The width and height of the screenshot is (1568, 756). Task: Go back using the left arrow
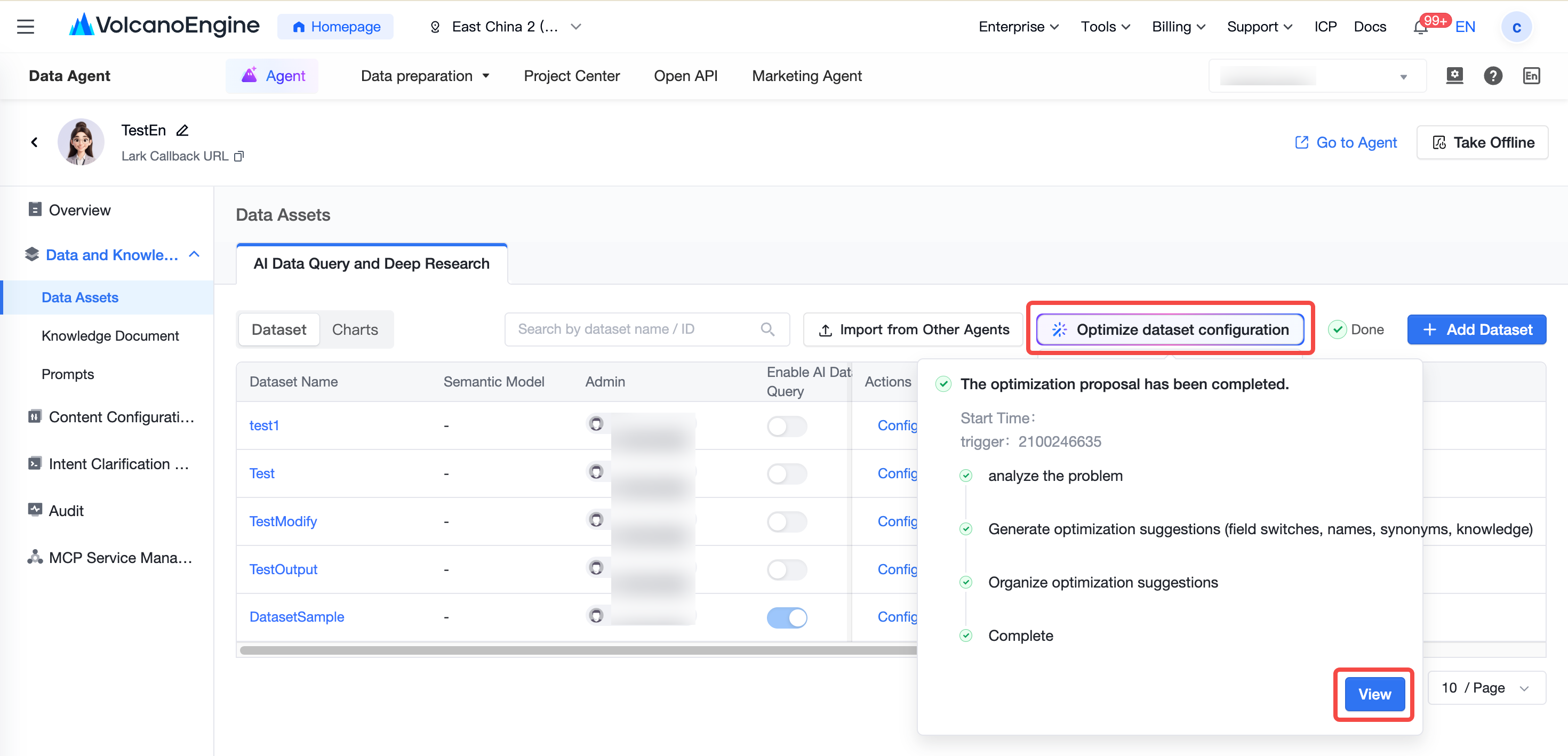(x=34, y=142)
